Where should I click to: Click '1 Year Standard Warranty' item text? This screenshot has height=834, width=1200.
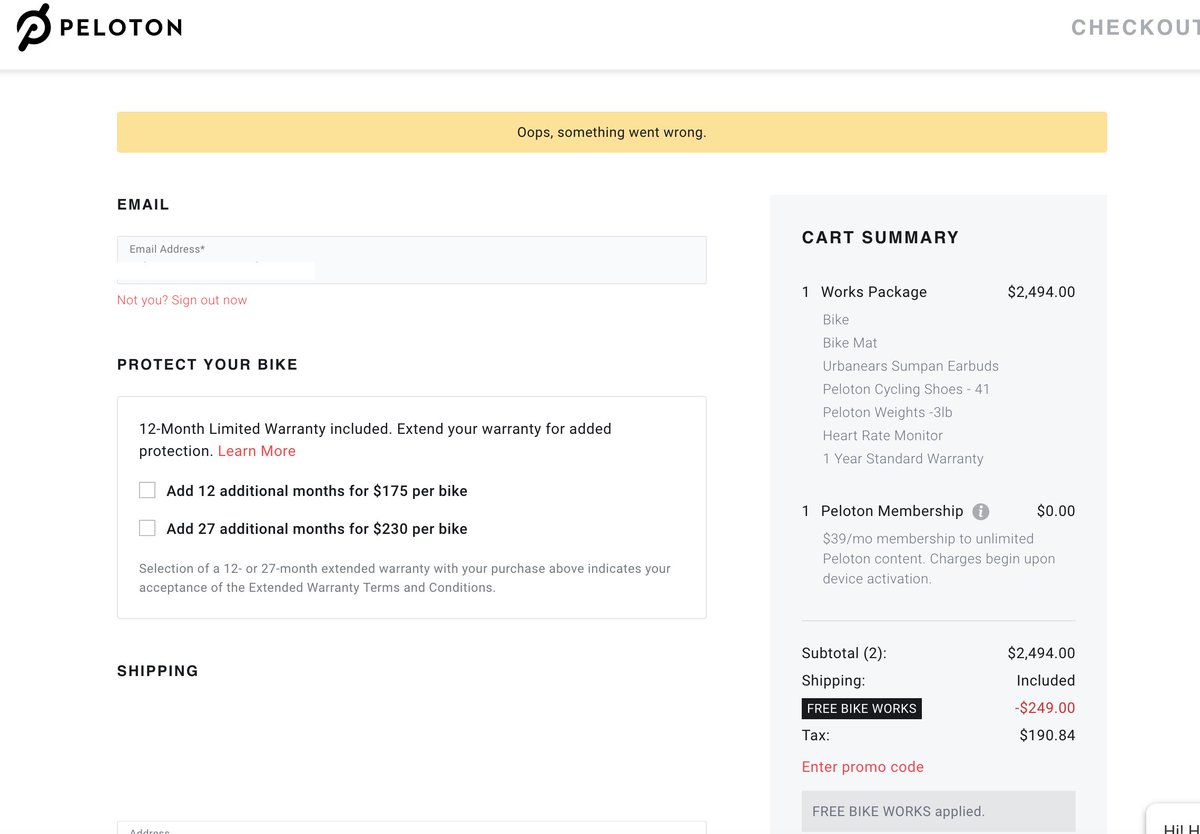[x=903, y=458]
